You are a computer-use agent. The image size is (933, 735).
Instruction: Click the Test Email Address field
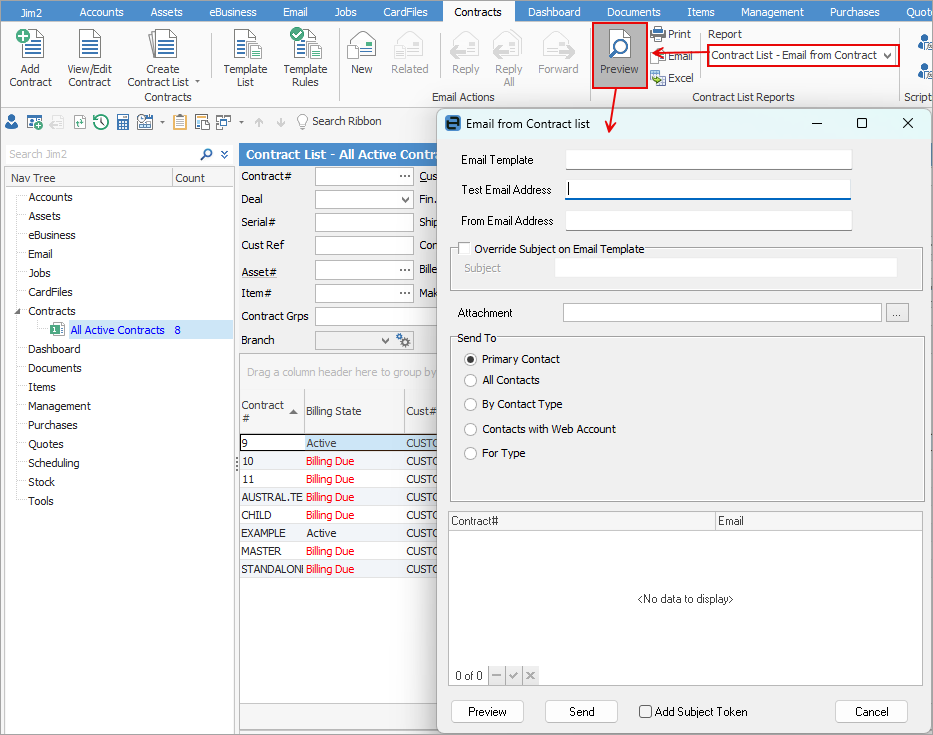(x=708, y=190)
